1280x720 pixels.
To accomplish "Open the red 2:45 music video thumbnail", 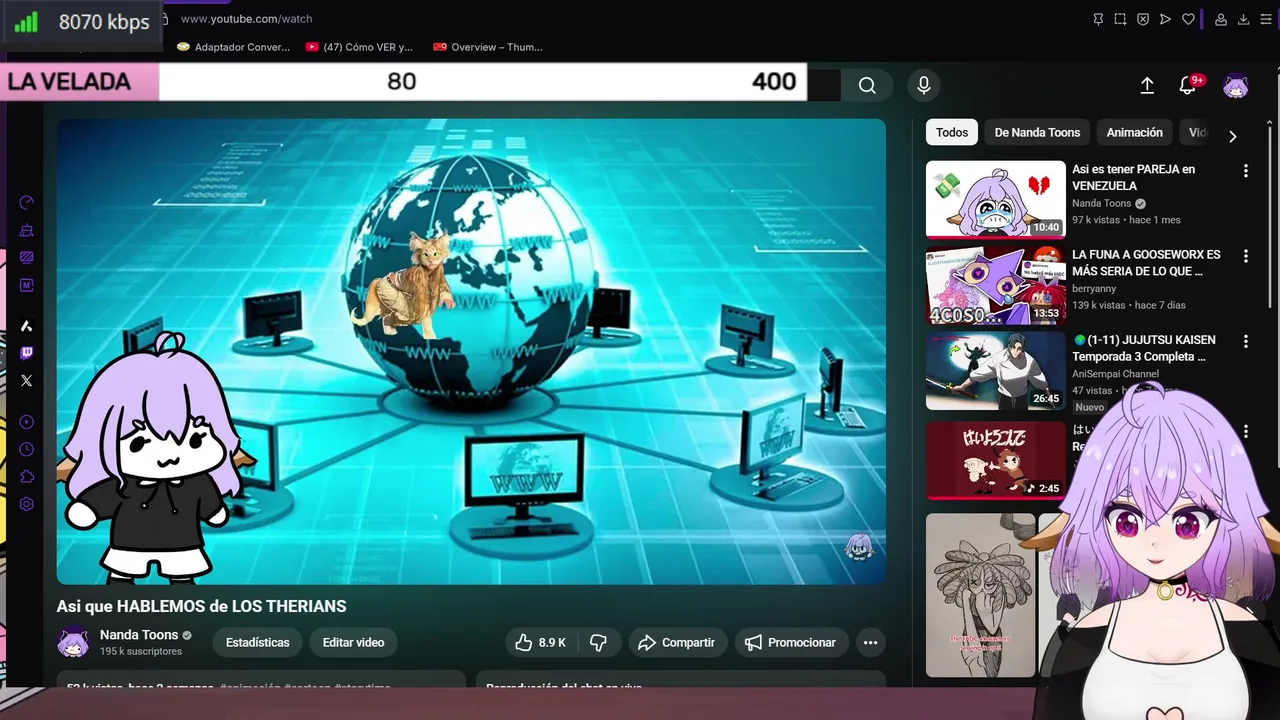I will (996, 460).
